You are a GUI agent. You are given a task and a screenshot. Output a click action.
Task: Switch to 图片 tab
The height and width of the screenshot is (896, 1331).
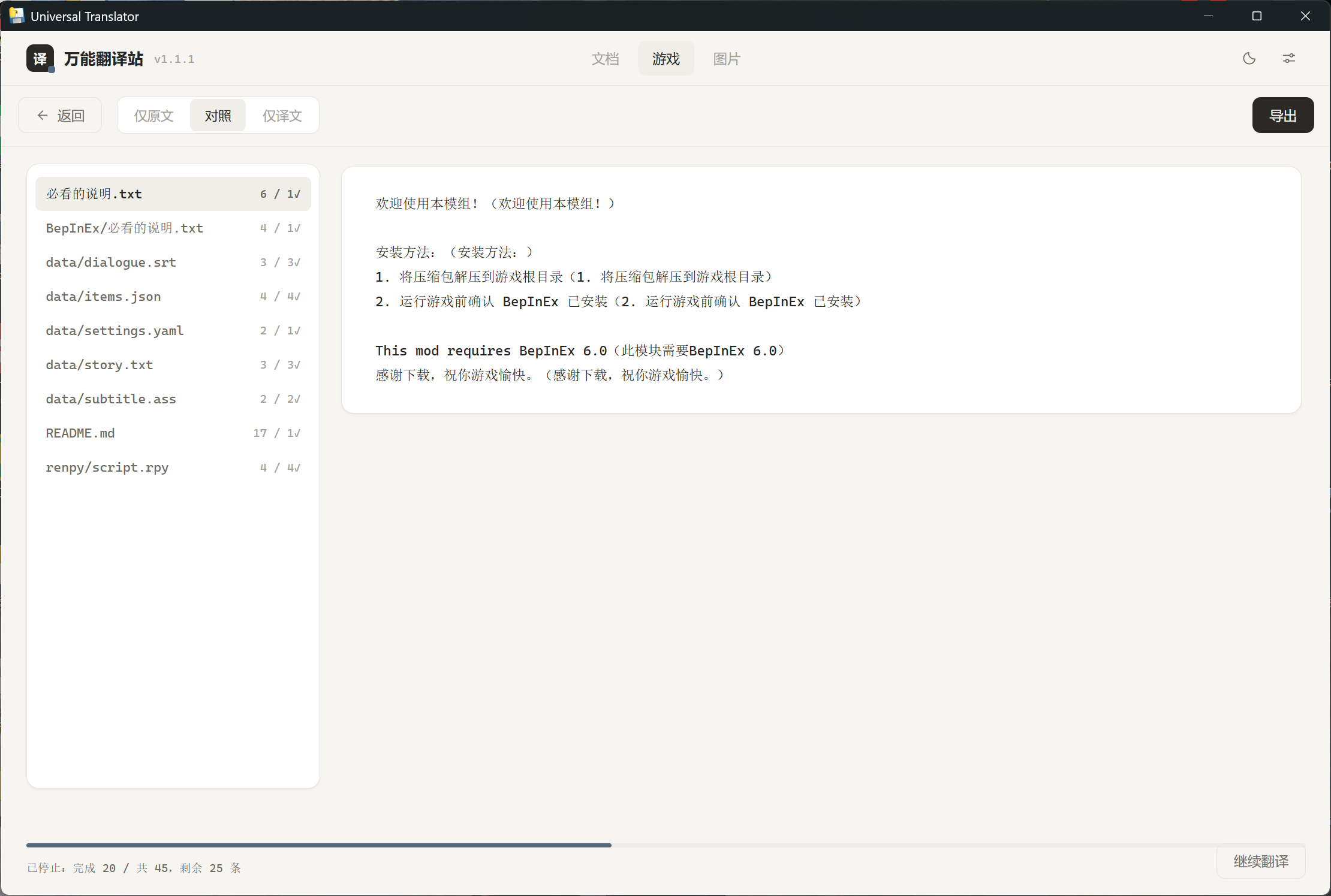727,58
